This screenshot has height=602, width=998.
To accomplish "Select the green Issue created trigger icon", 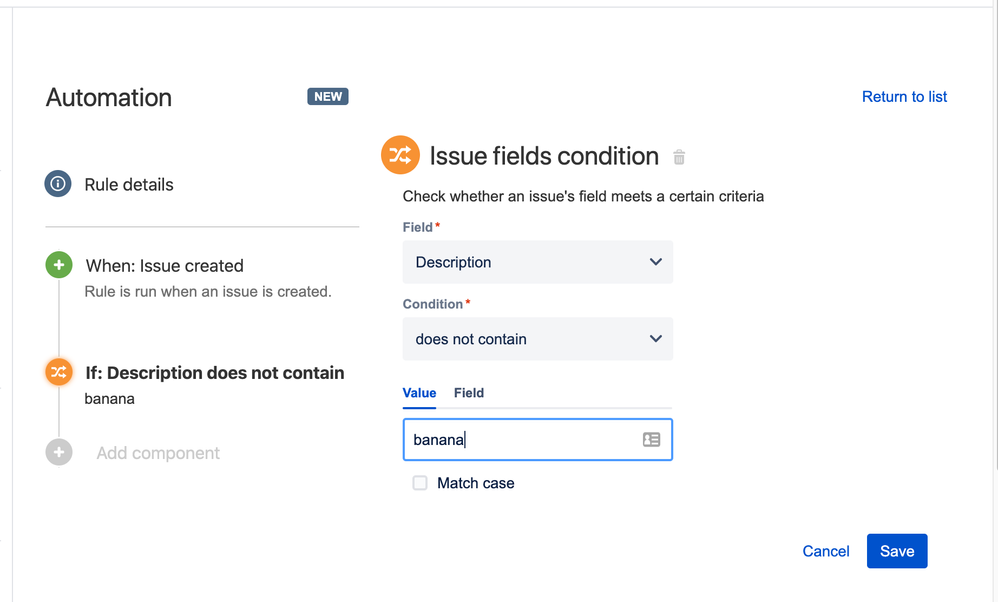I will (59, 265).
